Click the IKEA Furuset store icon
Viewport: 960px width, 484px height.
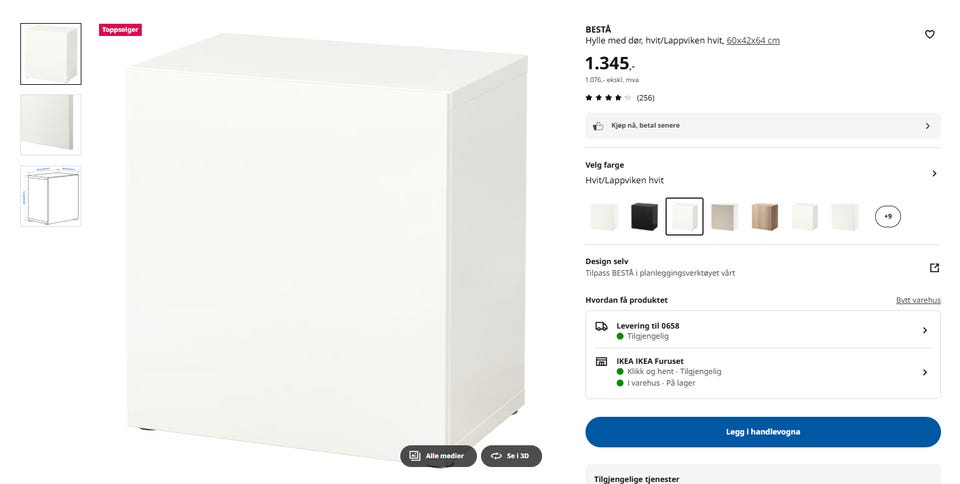pos(601,362)
